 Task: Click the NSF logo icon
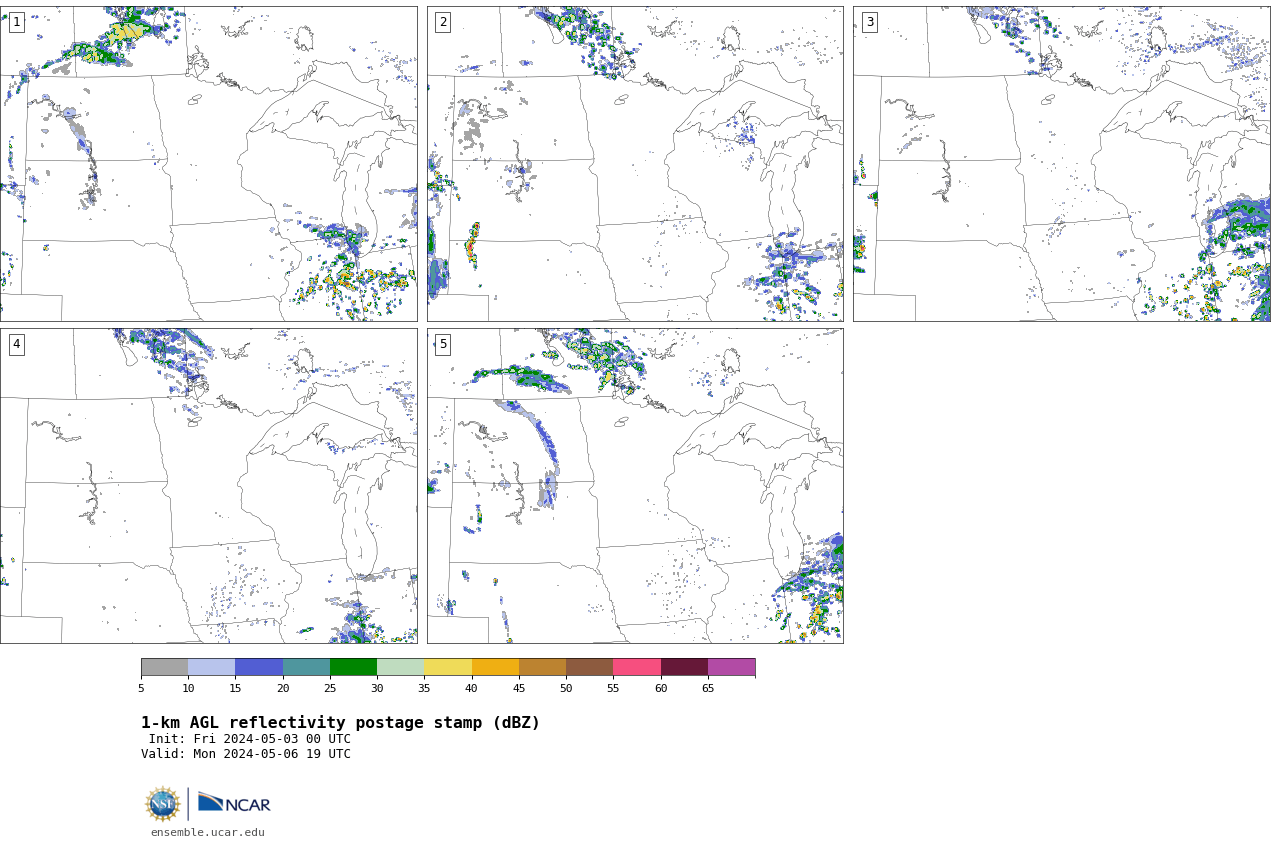pyautogui.click(x=163, y=804)
